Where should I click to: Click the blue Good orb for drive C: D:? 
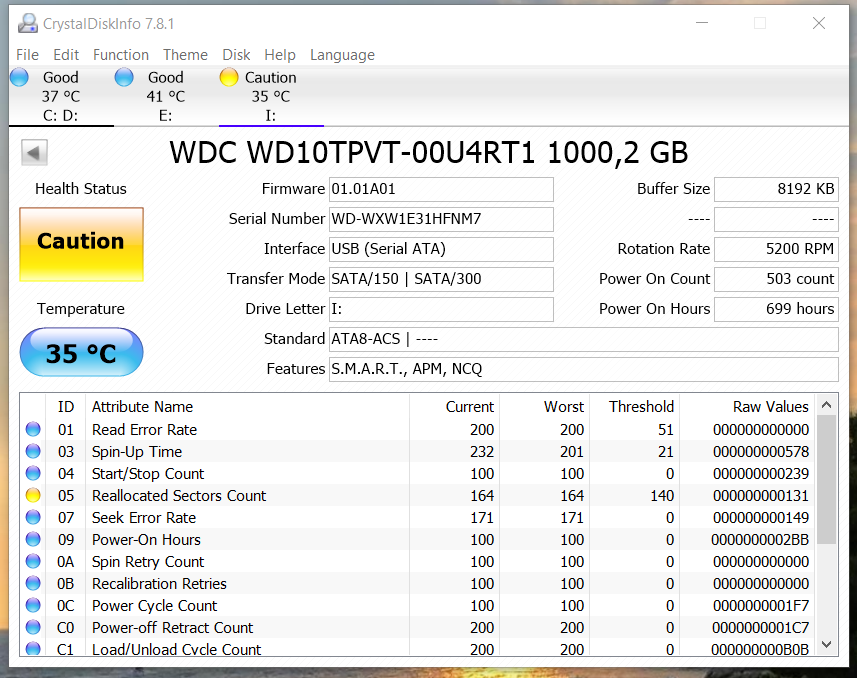[19, 77]
